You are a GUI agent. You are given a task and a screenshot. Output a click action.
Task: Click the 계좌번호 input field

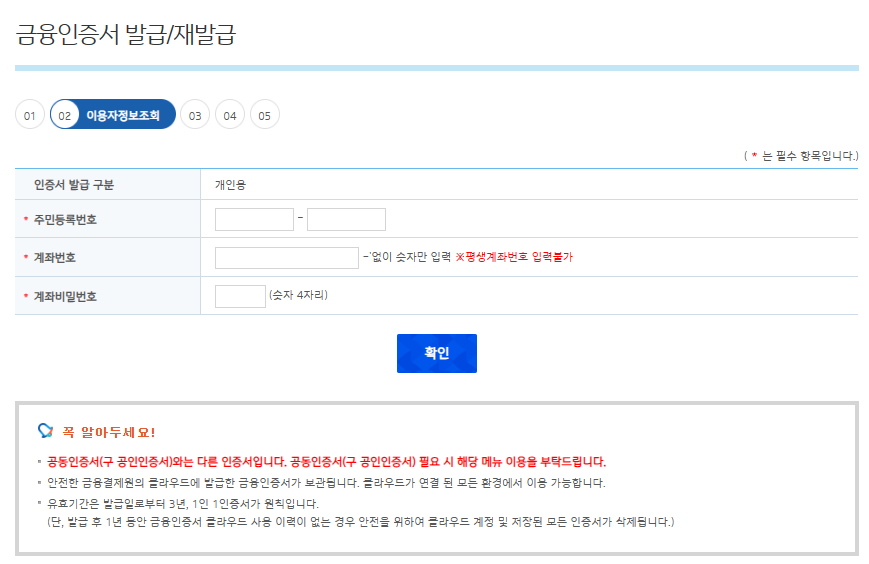287,258
